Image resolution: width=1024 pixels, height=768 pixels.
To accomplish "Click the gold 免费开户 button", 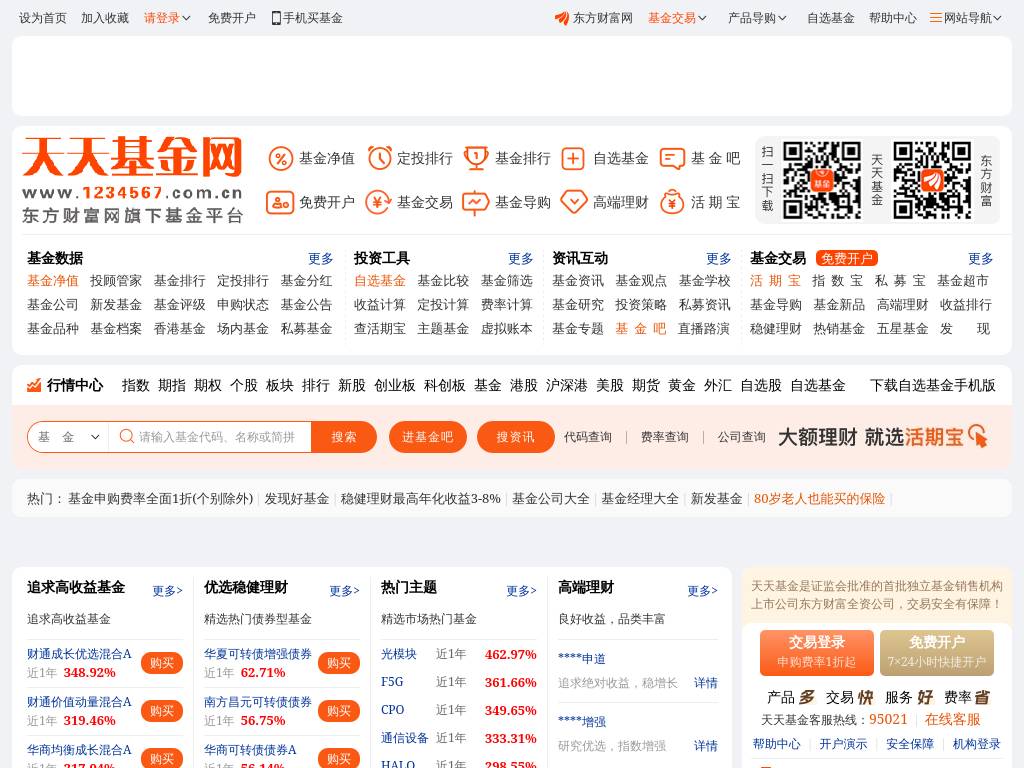I will point(936,652).
